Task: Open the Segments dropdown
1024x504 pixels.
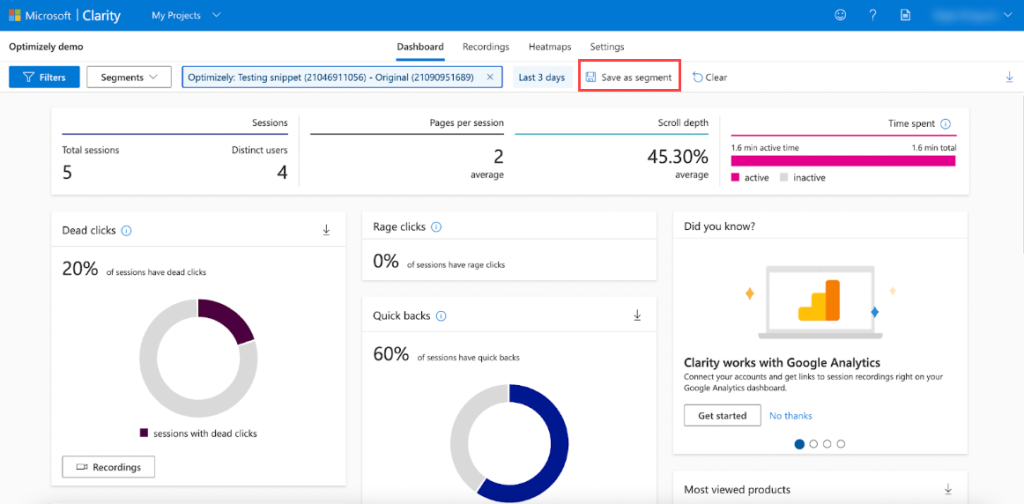Action: [129, 77]
